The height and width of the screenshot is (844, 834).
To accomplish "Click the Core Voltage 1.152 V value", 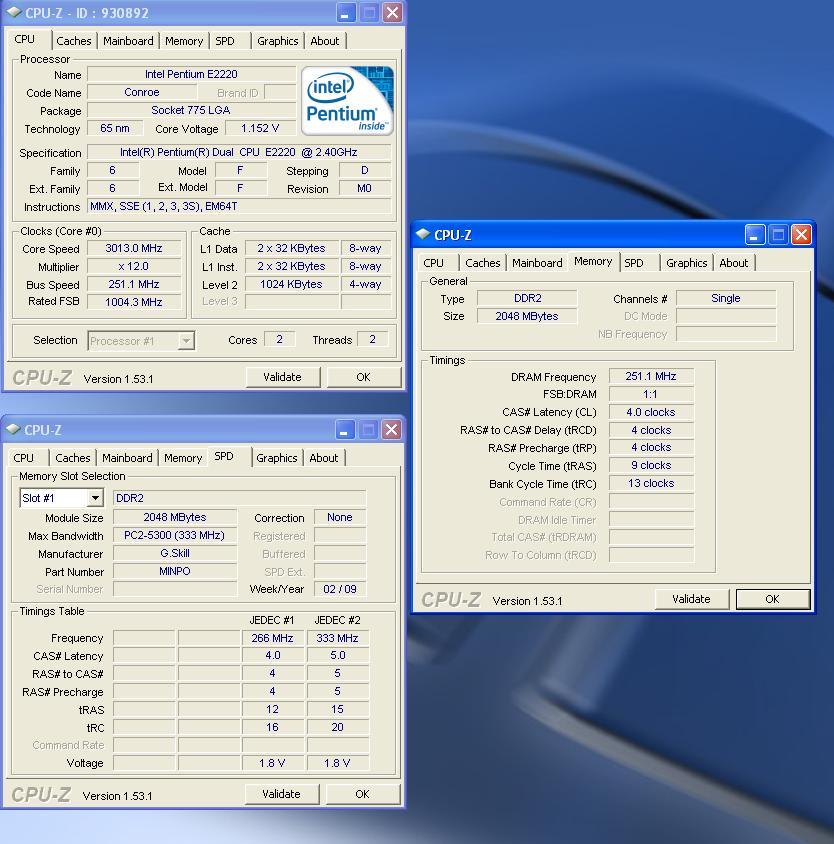I will click(x=260, y=128).
